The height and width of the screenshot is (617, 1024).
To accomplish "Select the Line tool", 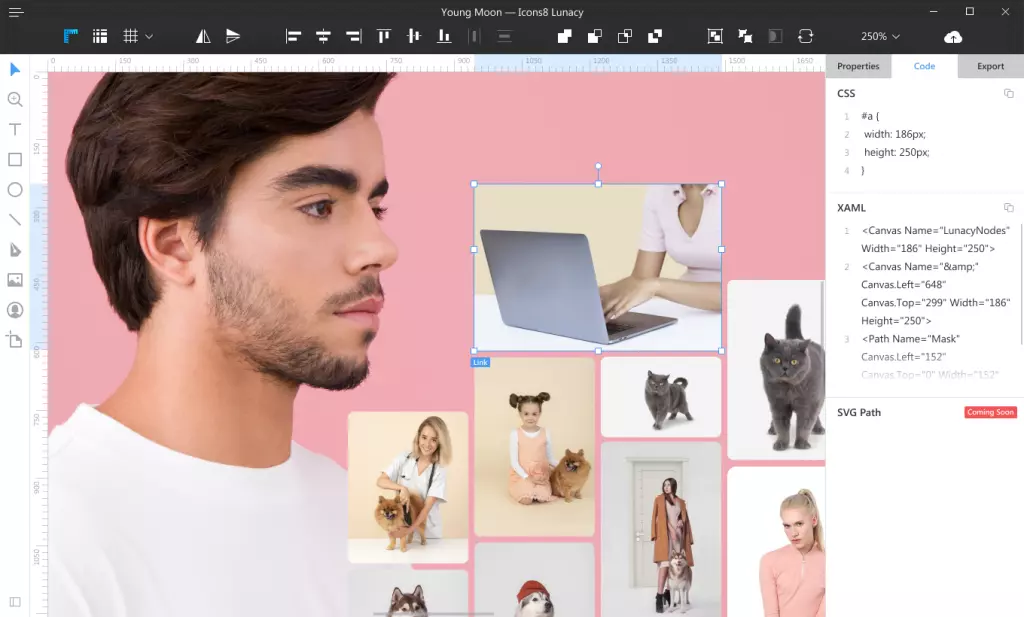I will [x=15, y=219].
